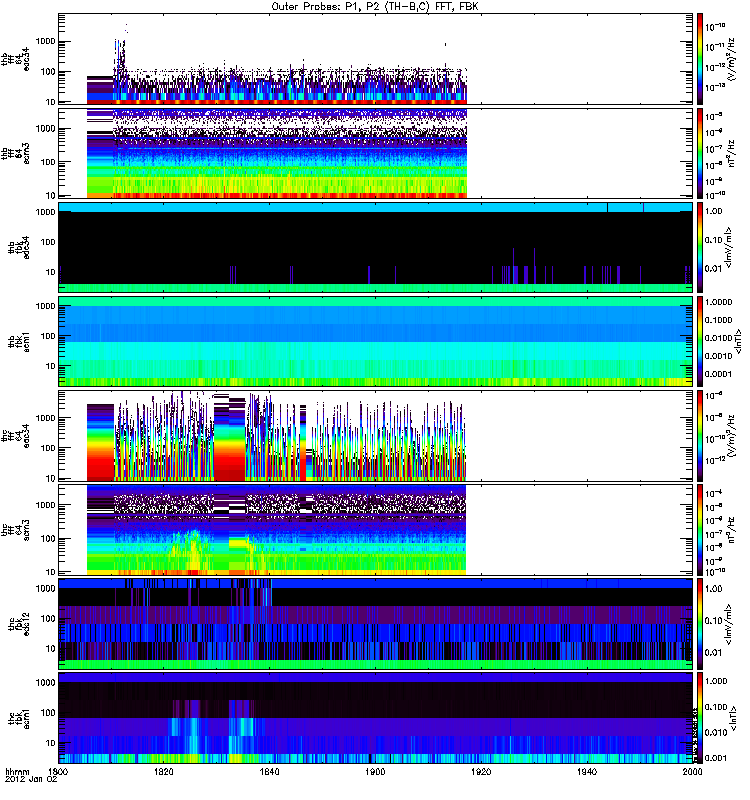Click the 'thc fbk edc12' y-axis label
750x800 pixels.
point(19,623)
